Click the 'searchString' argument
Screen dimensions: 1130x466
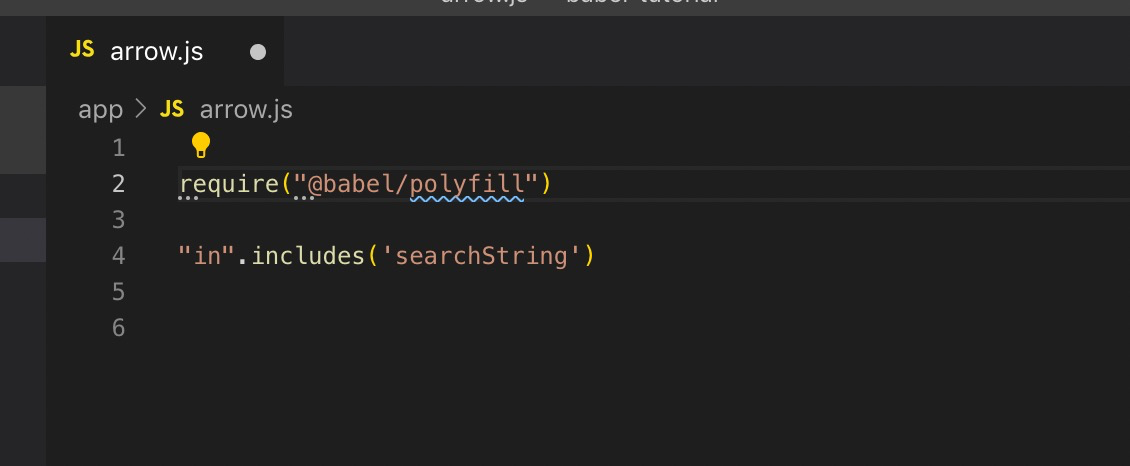tap(482, 256)
